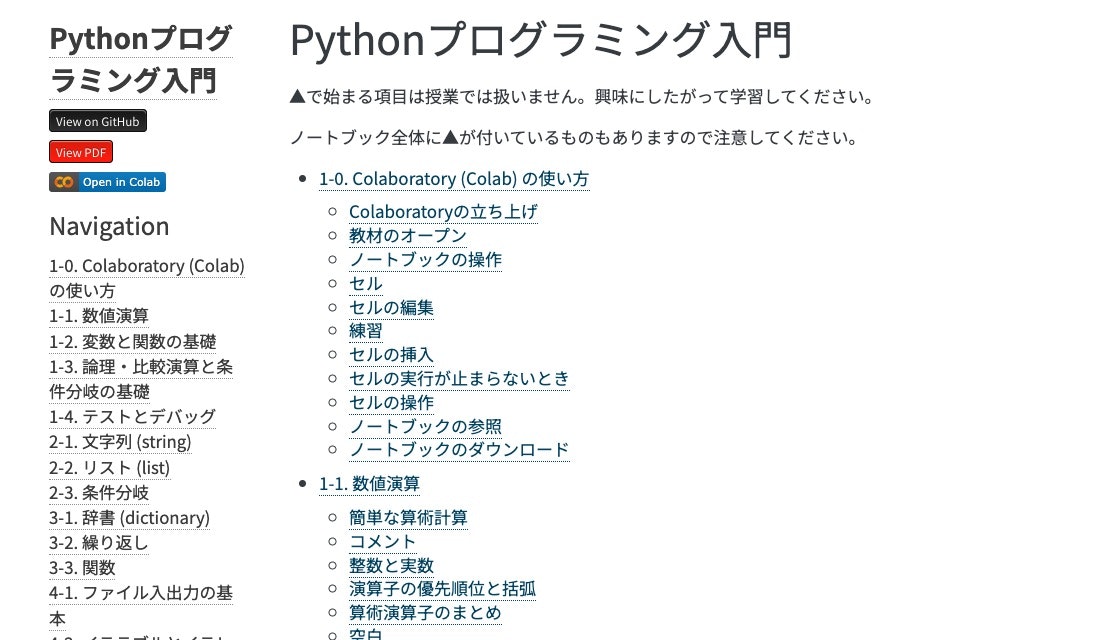The image size is (1095, 640).
Task: Open '1-0. Colaboratory (Colab) の使い方' in navigation
Action: pyautogui.click(x=146, y=265)
